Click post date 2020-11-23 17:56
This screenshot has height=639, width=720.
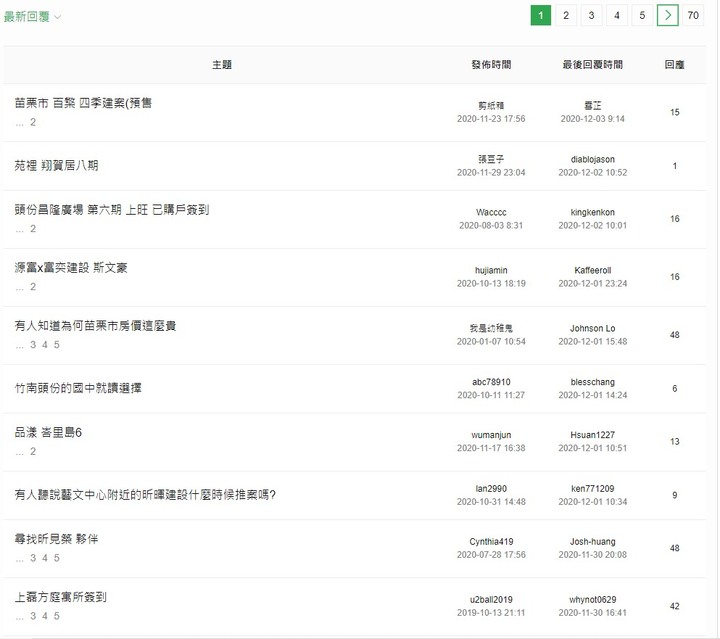pos(491,119)
